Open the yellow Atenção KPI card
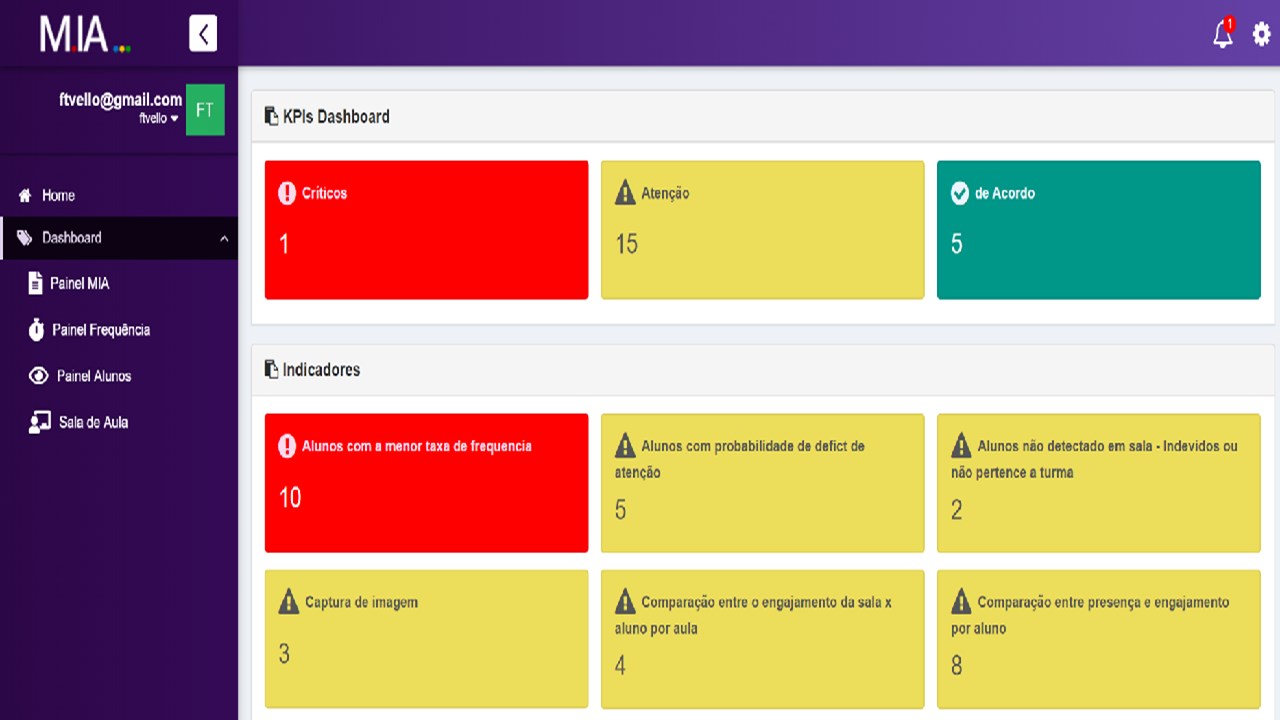Image resolution: width=1280 pixels, height=720 pixels. [x=762, y=230]
